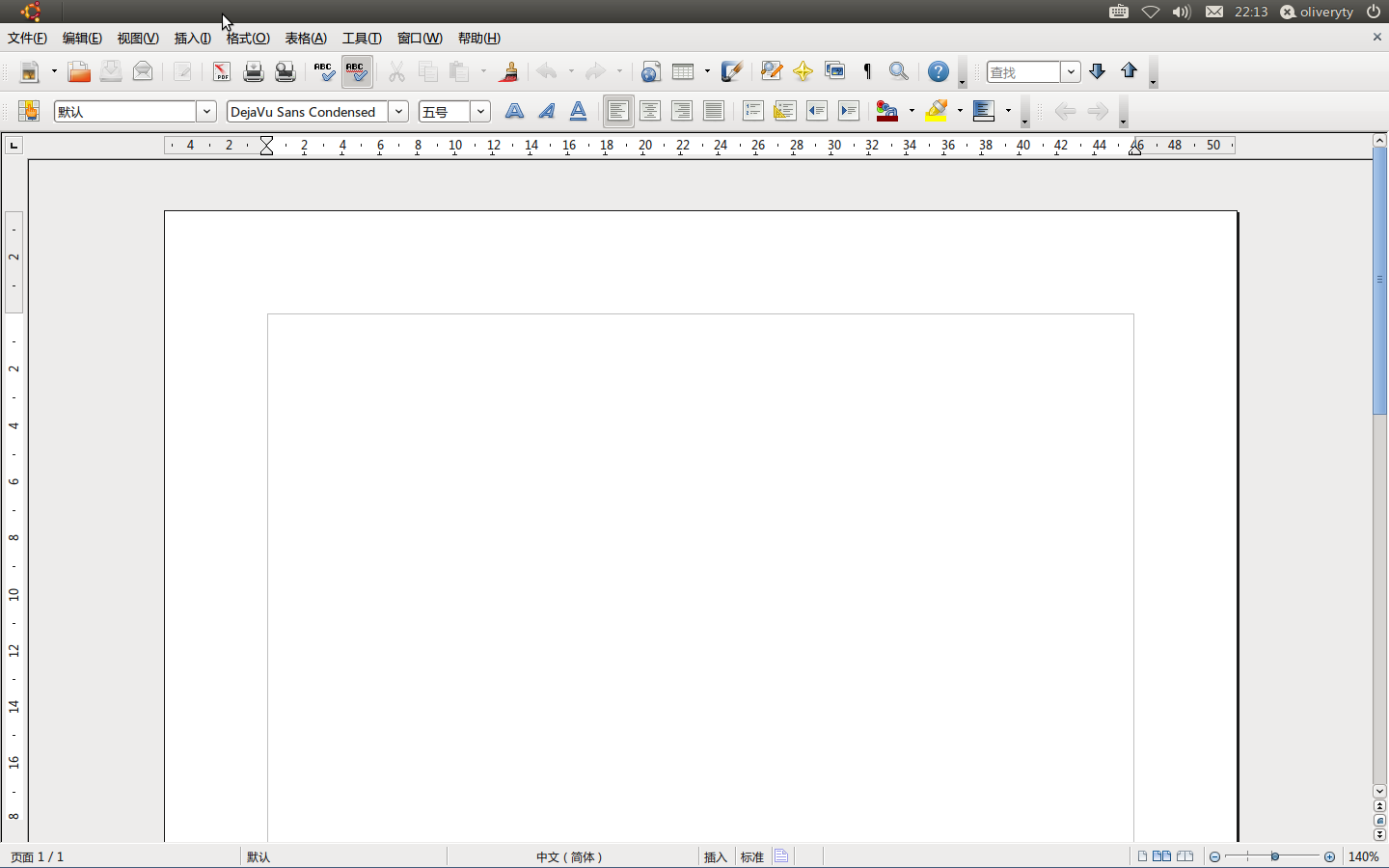Image resolution: width=1389 pixels, height=868 pixels.
Task: Toggle Numbering list button
Action: click(x=753, y=111)
